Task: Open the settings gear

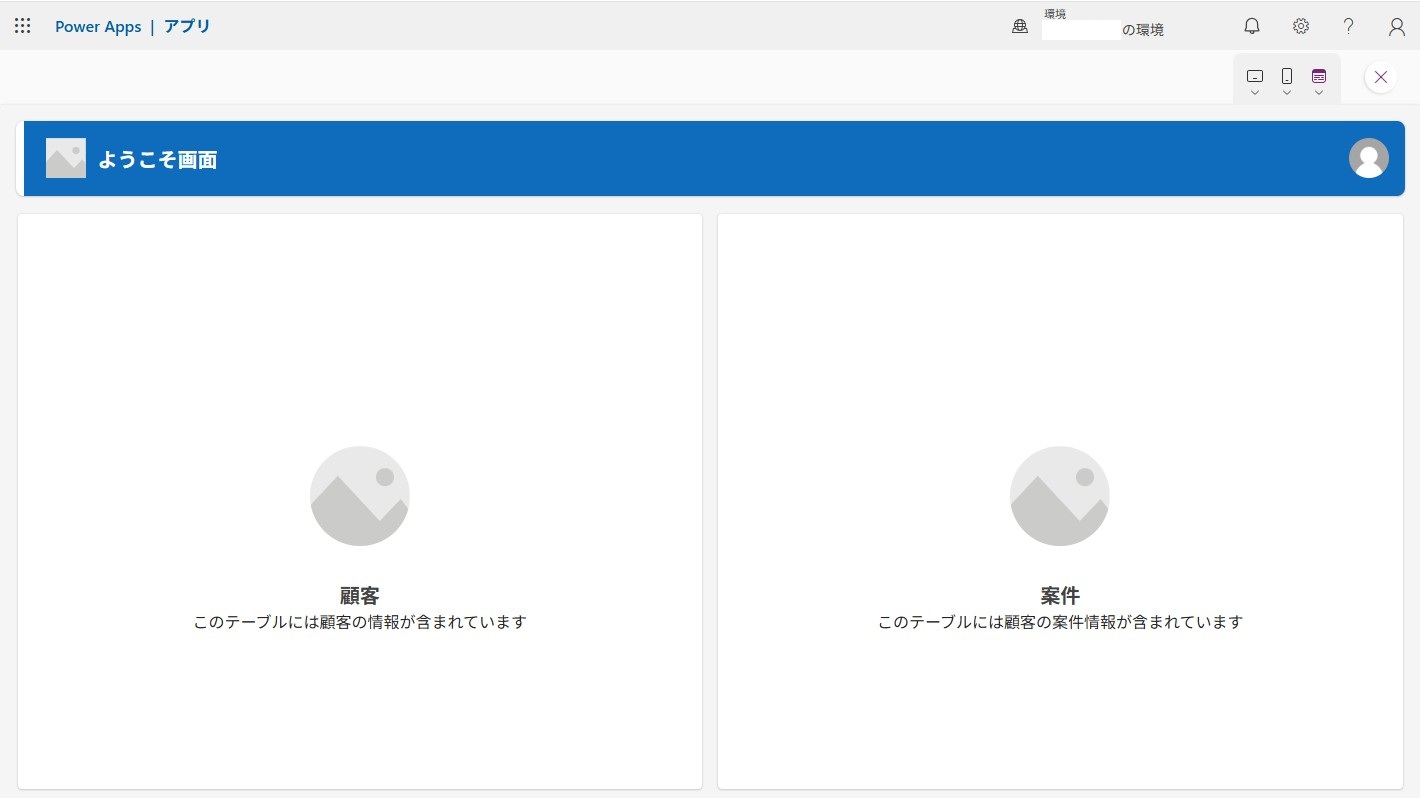Action: (1300, 26)
